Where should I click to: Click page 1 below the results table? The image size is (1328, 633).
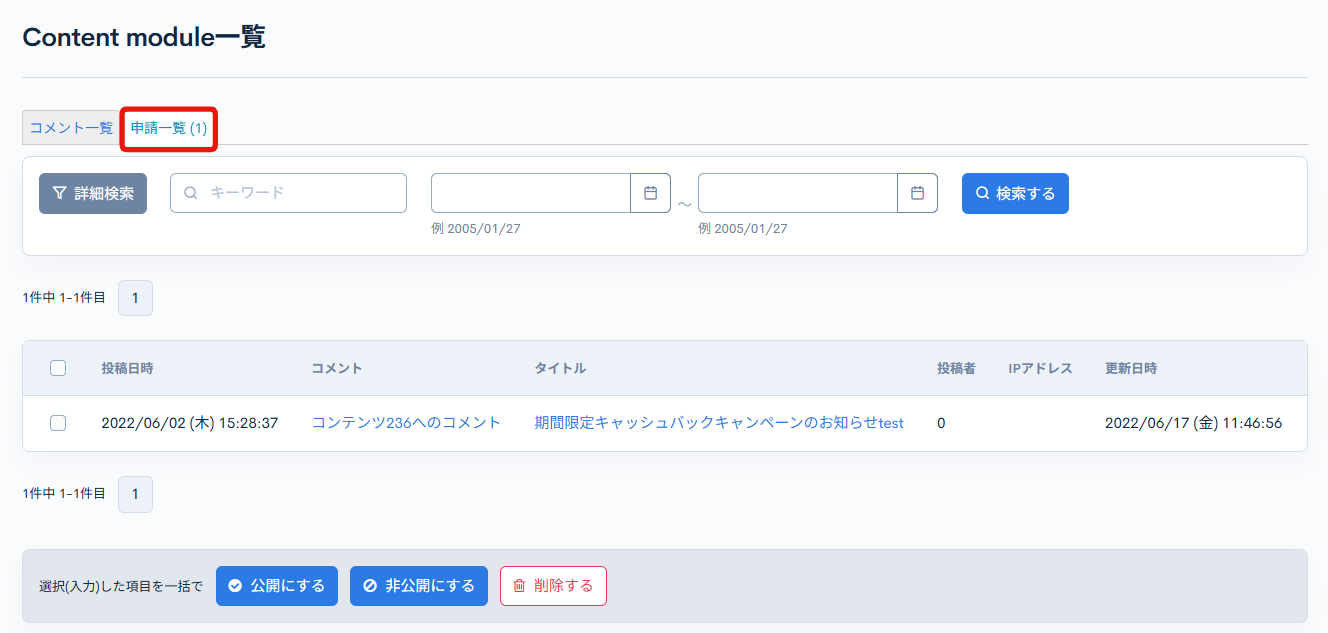coord(135,493)
